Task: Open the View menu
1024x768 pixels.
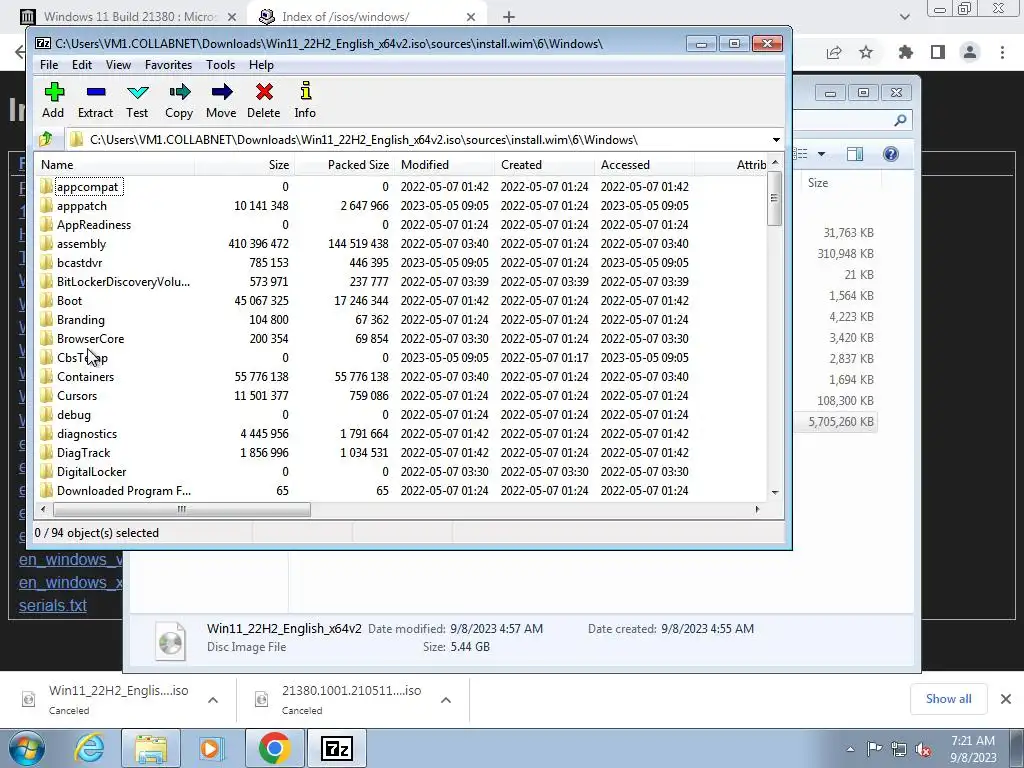Action: 118,65
